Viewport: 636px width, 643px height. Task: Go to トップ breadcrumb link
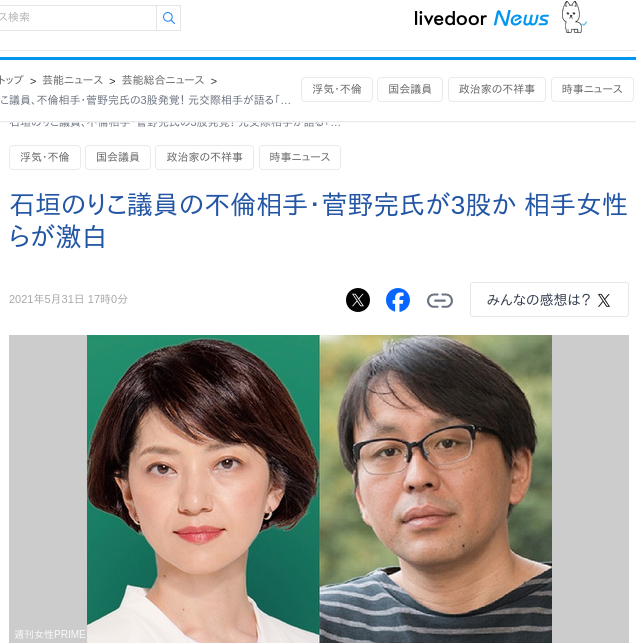(x=11, y=80)
